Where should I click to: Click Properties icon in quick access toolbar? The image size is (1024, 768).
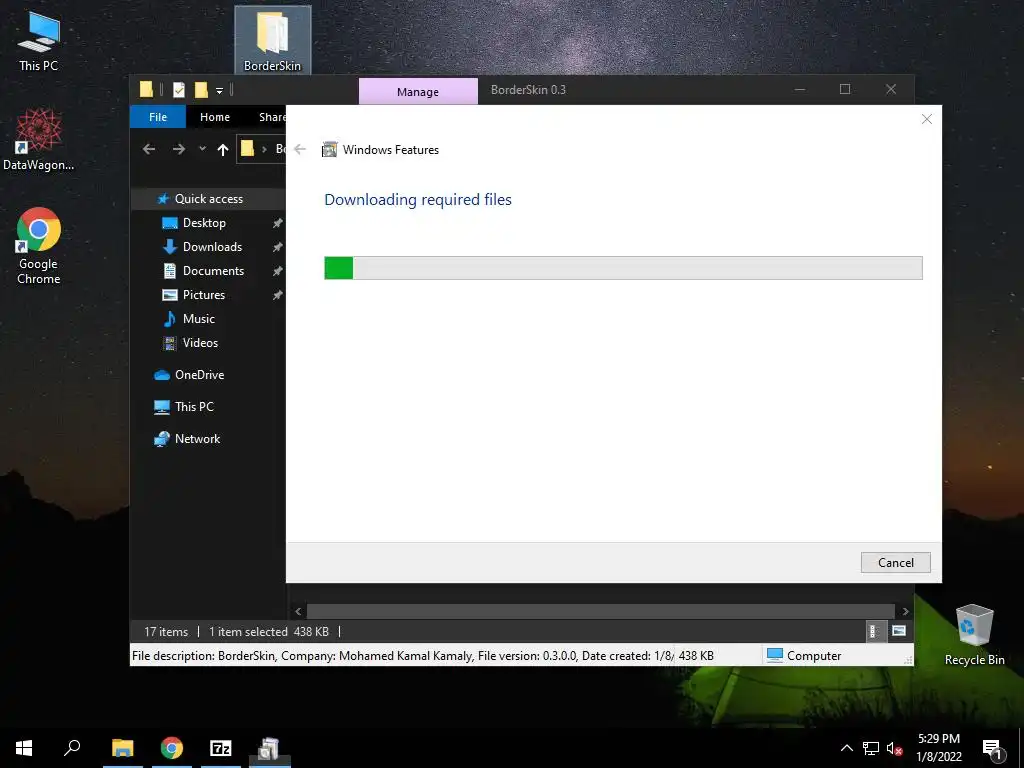coord(178,89)
